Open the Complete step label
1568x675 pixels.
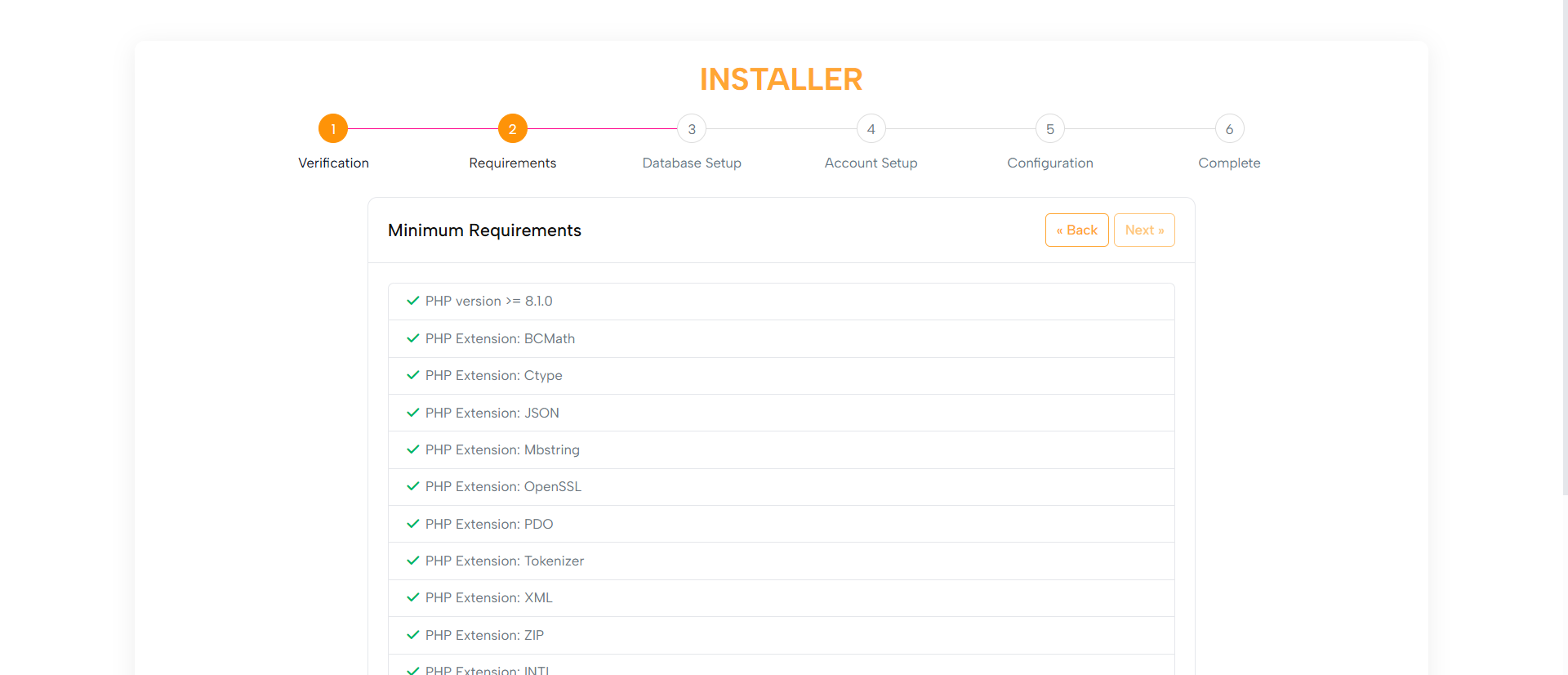coord(1230,163)
